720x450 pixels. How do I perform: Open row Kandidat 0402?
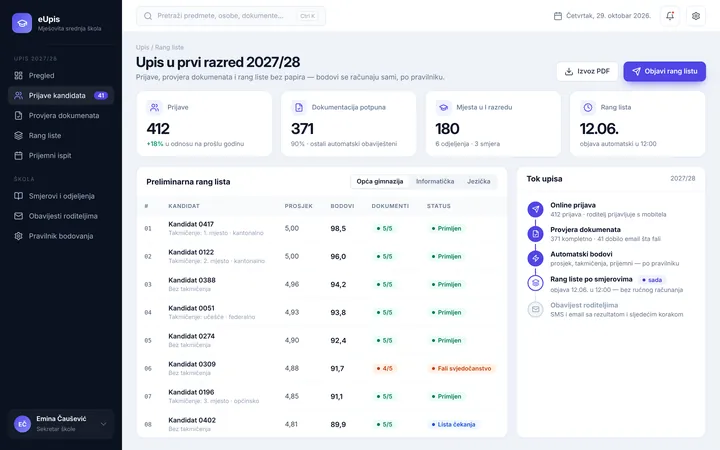(322, 424)
